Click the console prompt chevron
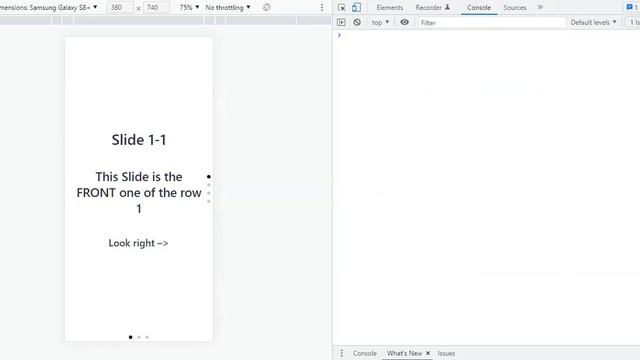The height and width of the screenshot is (360, 640). click(339, 36)
